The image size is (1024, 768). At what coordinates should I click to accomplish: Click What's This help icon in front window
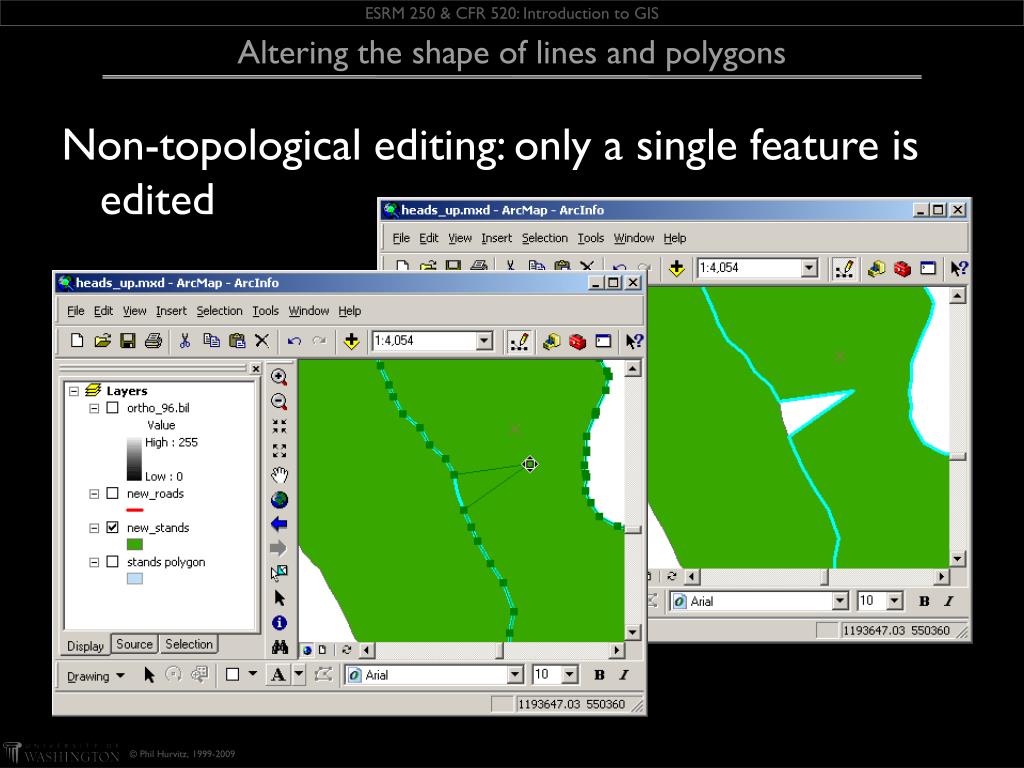[634, 341]
